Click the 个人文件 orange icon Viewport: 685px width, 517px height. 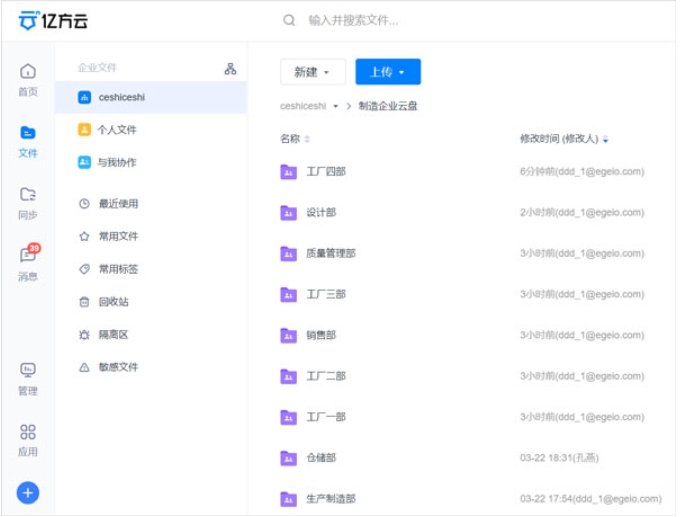(x=84, y=129)
